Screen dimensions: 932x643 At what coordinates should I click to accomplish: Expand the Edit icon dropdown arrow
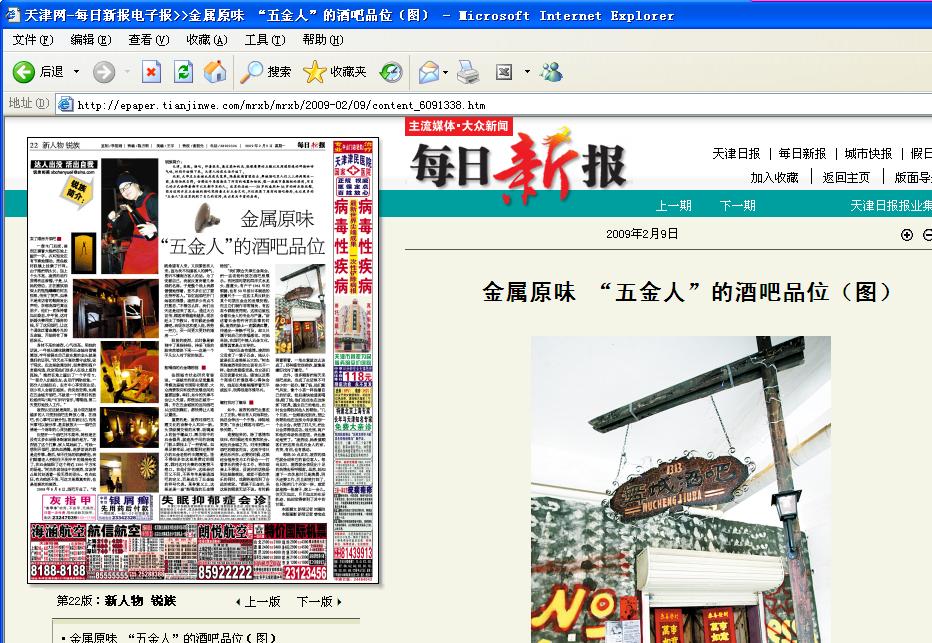click(527, 72)
